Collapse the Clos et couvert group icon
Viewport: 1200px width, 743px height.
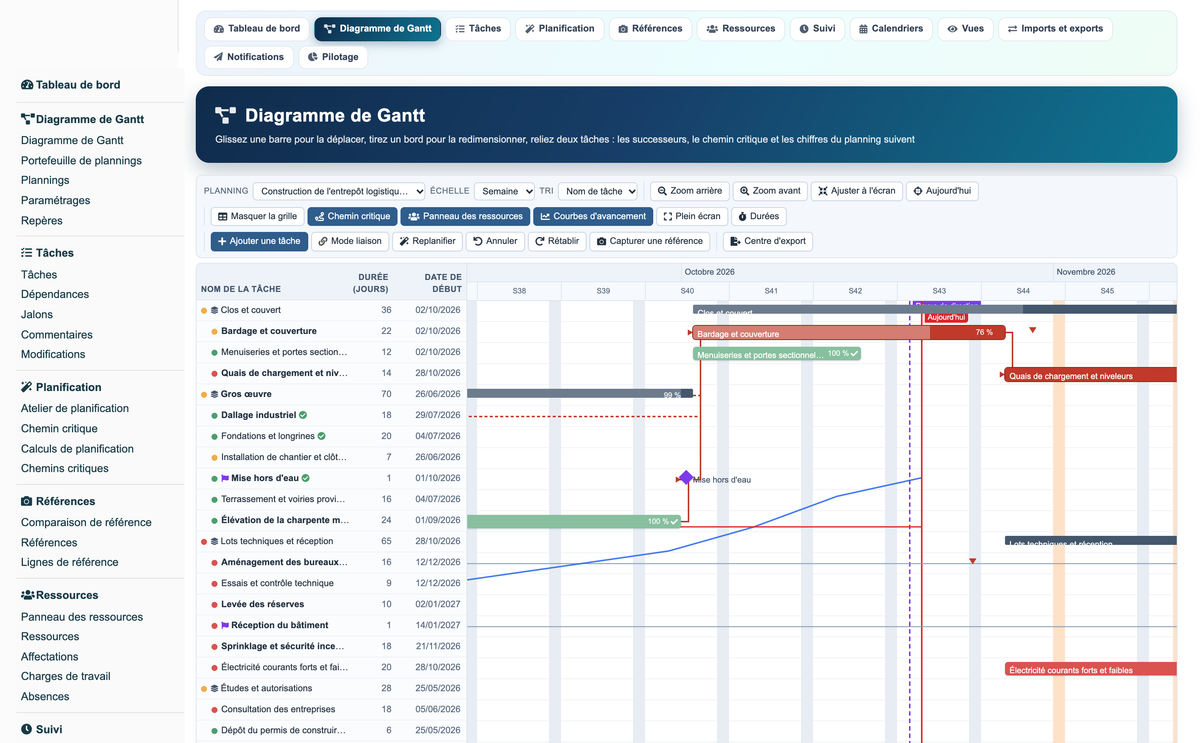(x=214, y=310)
